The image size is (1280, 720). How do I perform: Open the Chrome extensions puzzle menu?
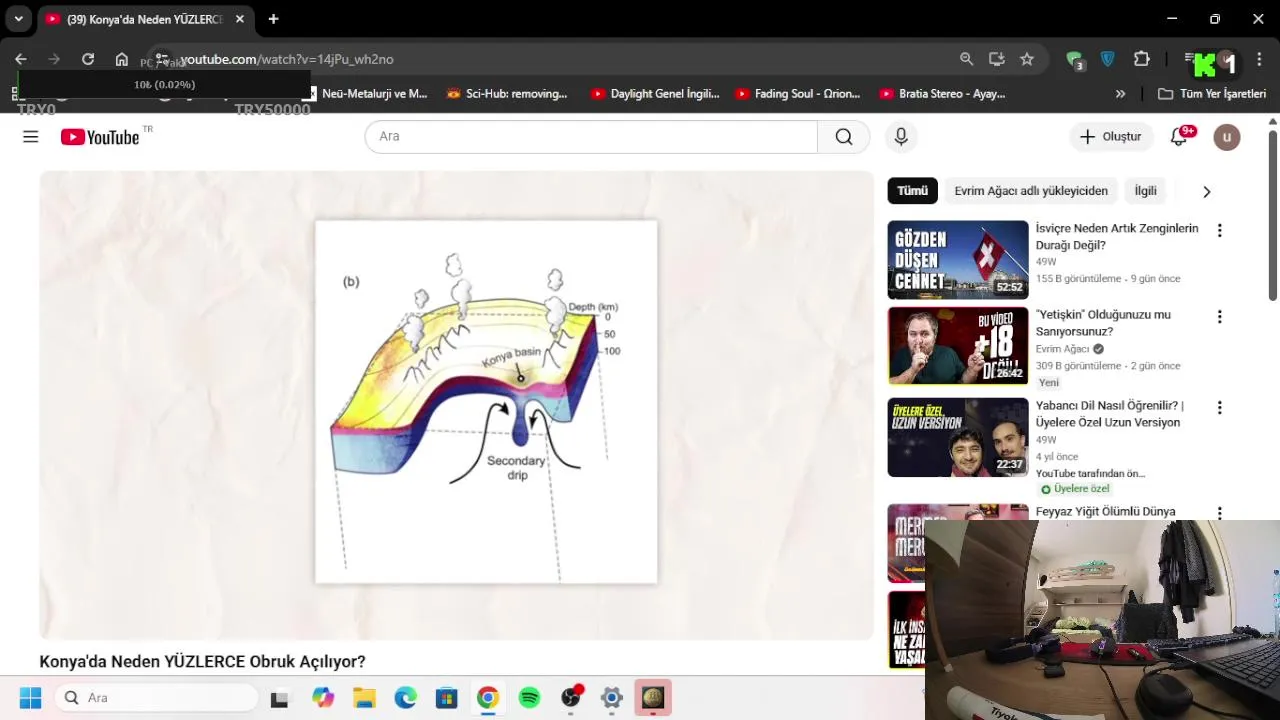1142,59
